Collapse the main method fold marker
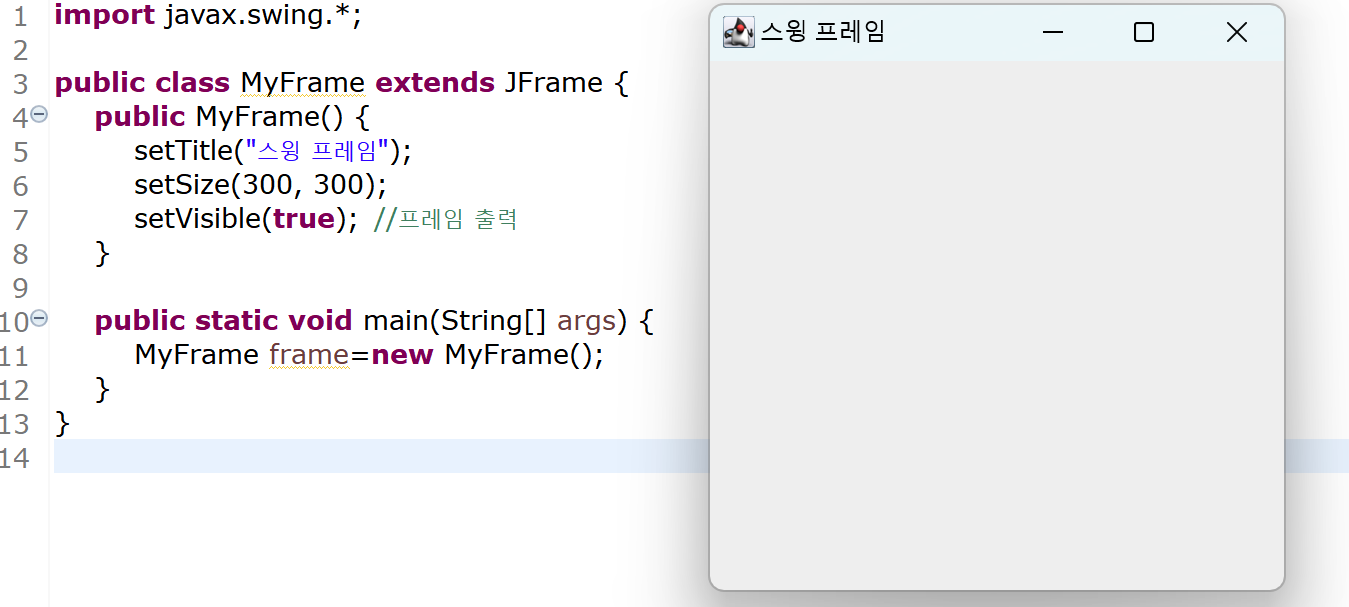 tap(39, 318)
